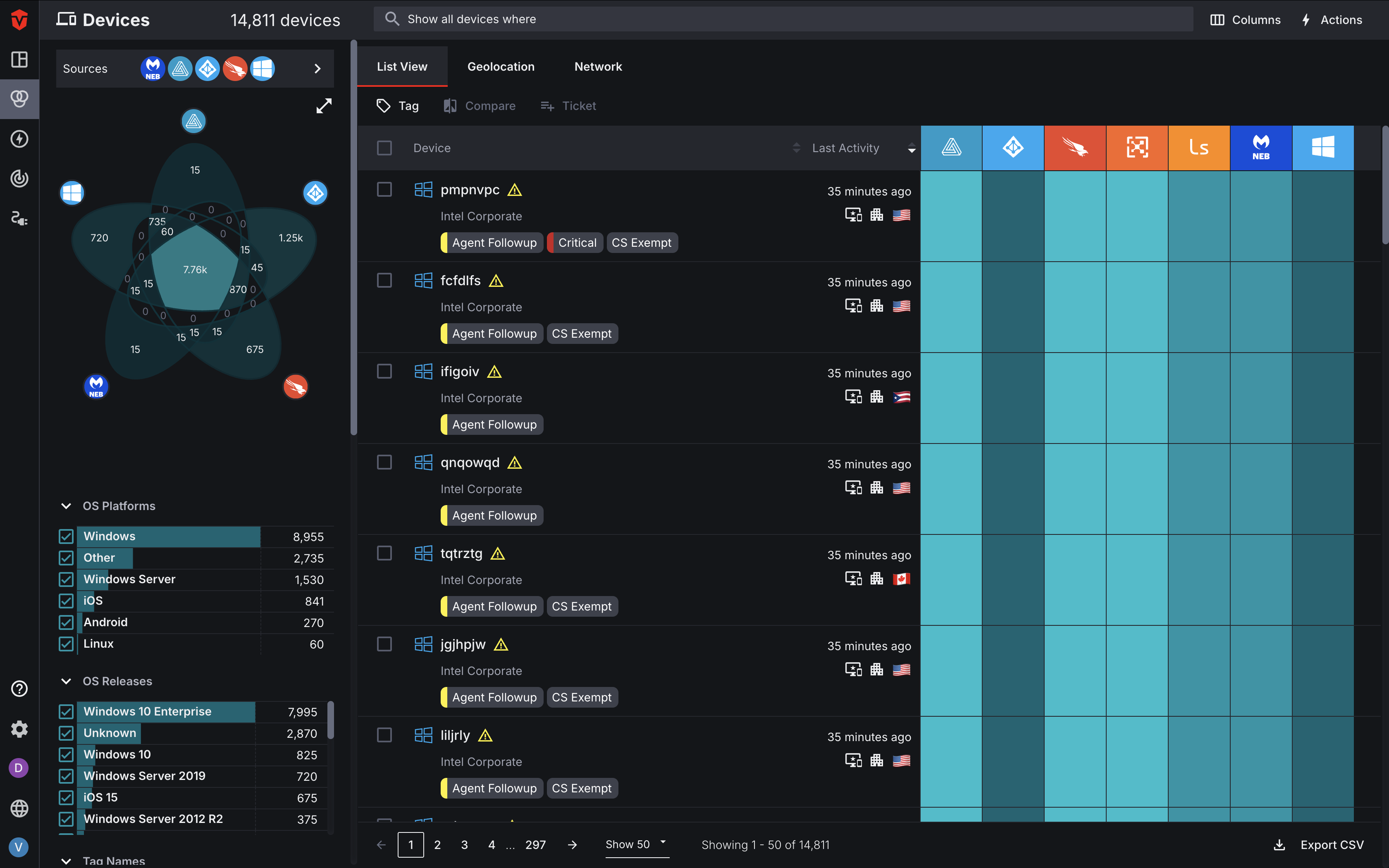
Task: Open the Actions menu
Action: click(x=1331, y=19)
